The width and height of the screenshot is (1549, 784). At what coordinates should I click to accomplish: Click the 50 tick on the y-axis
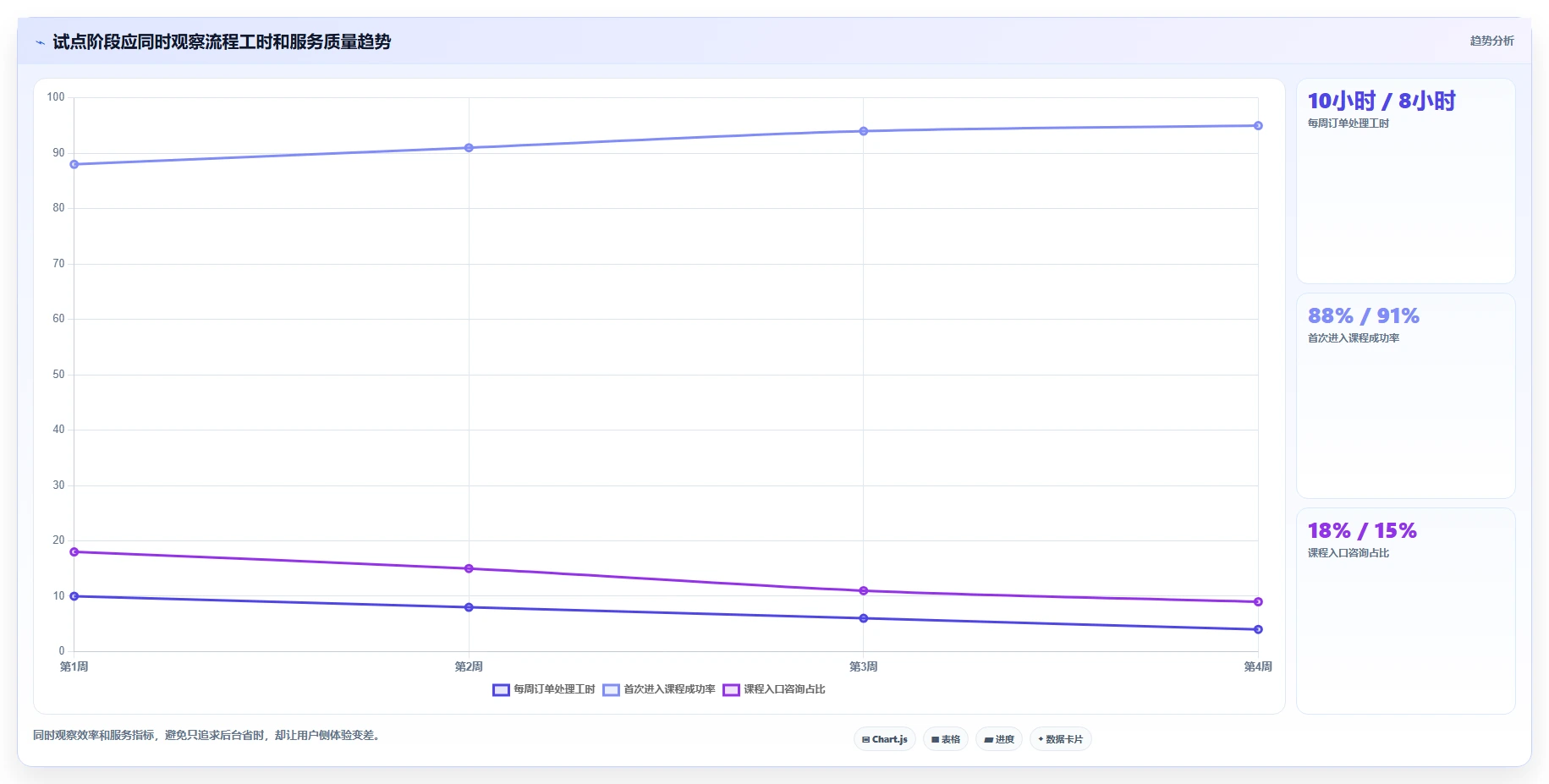(58, 375)
